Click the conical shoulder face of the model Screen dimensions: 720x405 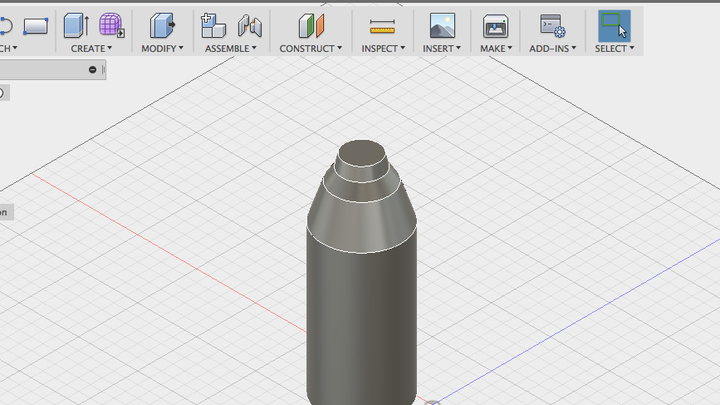(362, 225)
